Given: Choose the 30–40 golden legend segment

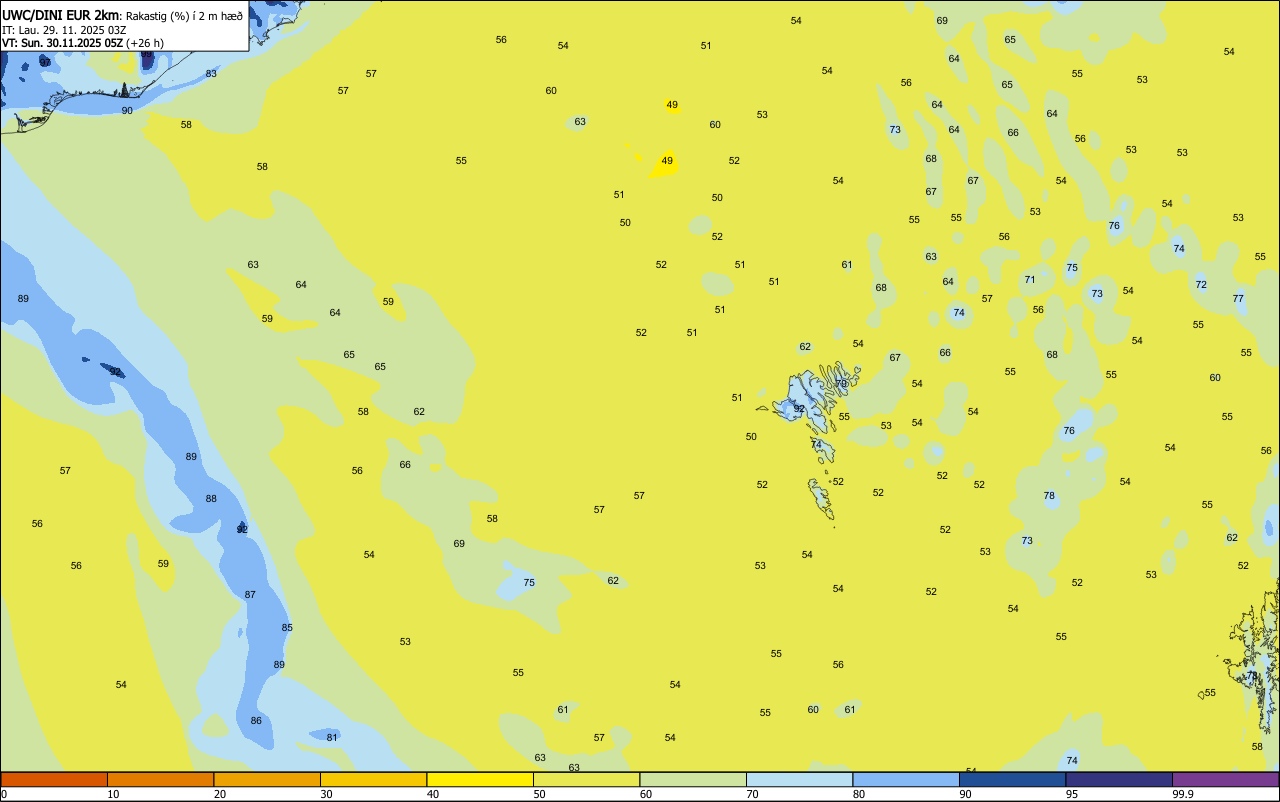Looking at the screenshot, I should 373,779.
